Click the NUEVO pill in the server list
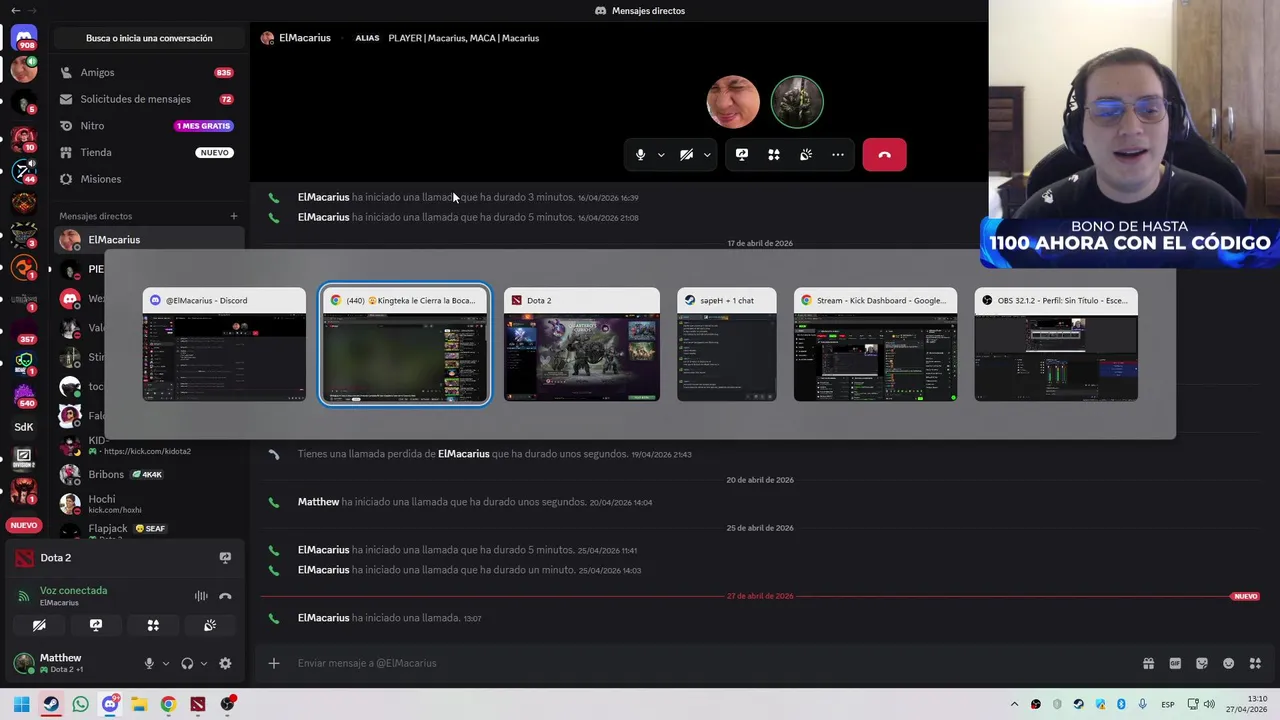This screenshot has width=1280, height=720. [x=24, y=525]
